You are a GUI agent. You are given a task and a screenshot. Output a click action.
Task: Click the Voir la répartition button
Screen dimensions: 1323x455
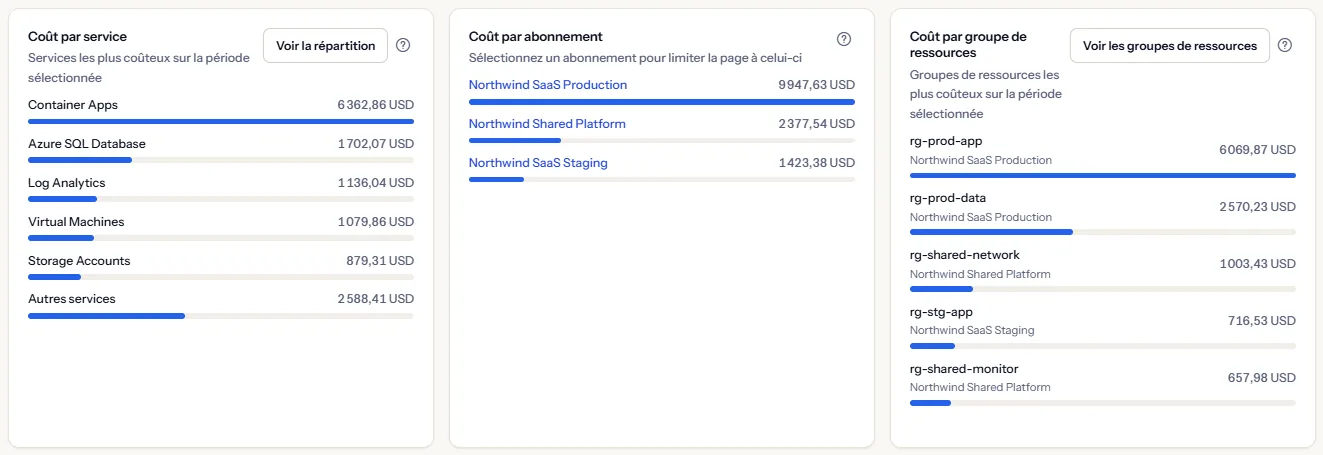[x=325, y=46]
